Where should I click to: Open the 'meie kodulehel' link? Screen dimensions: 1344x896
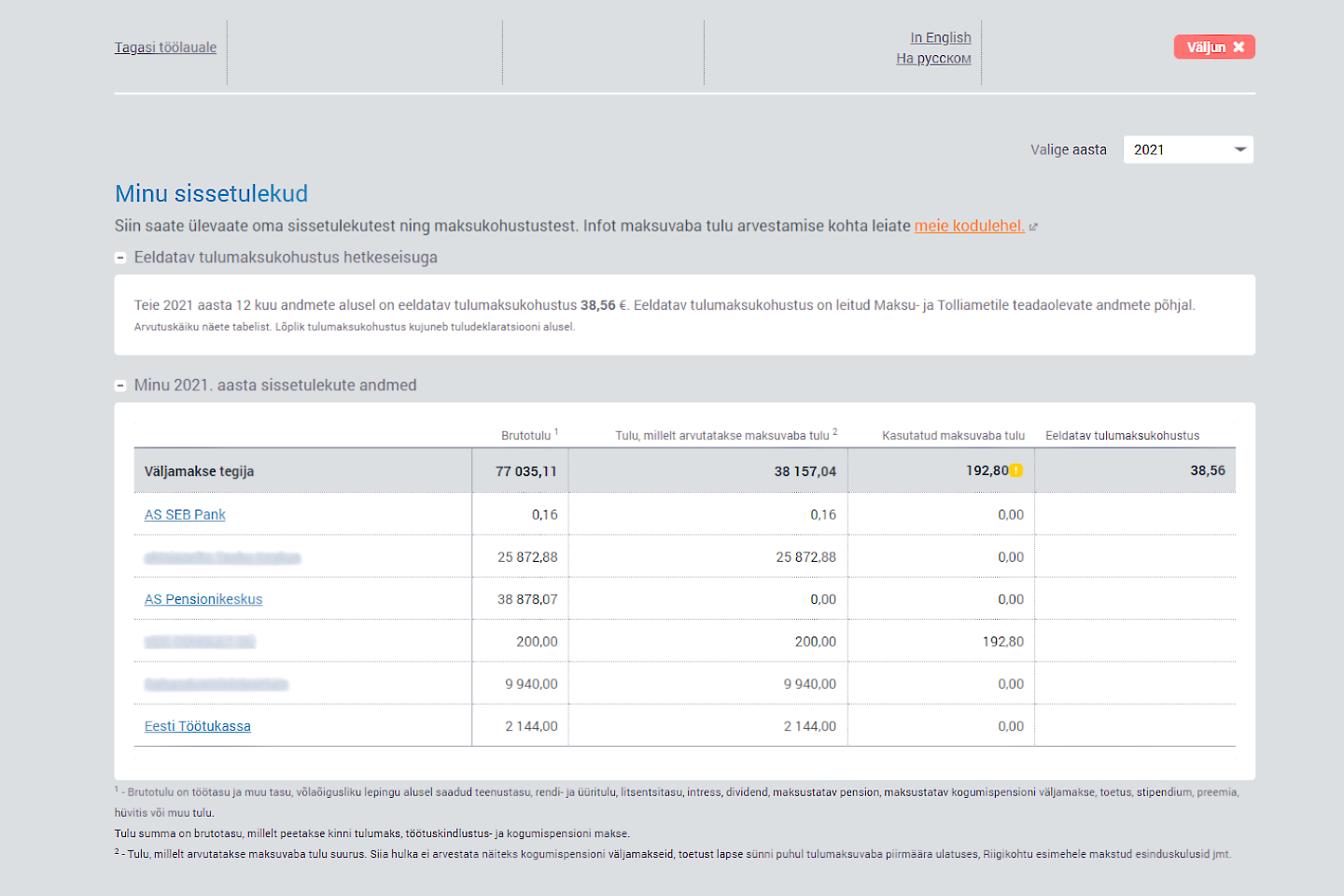[x=970, y=226]
